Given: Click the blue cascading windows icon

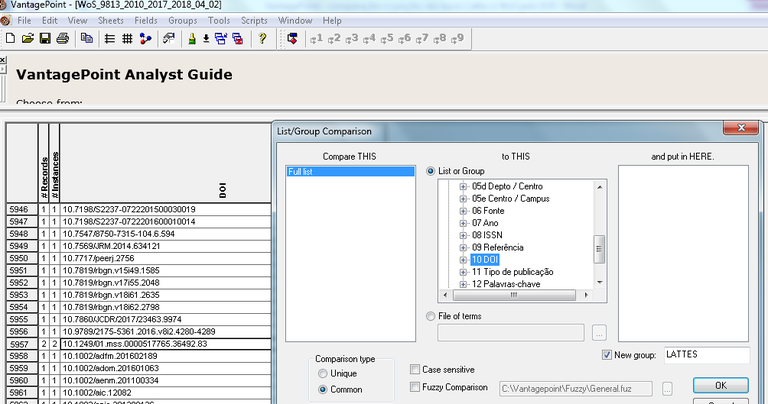Looking at the screenshot, I should (x=221, y=38).
